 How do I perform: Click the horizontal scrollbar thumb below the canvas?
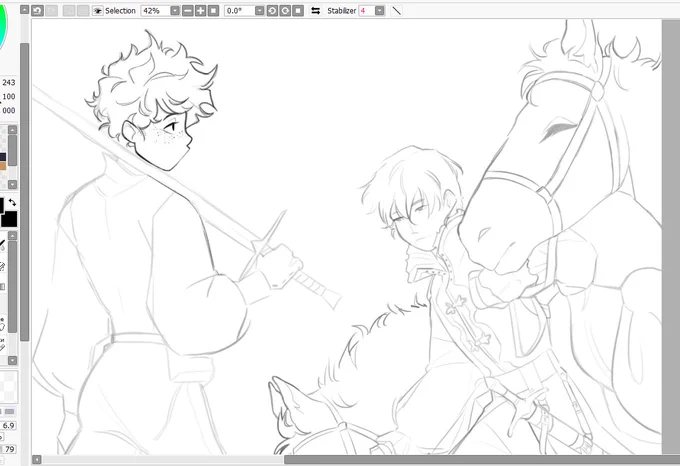482,459
